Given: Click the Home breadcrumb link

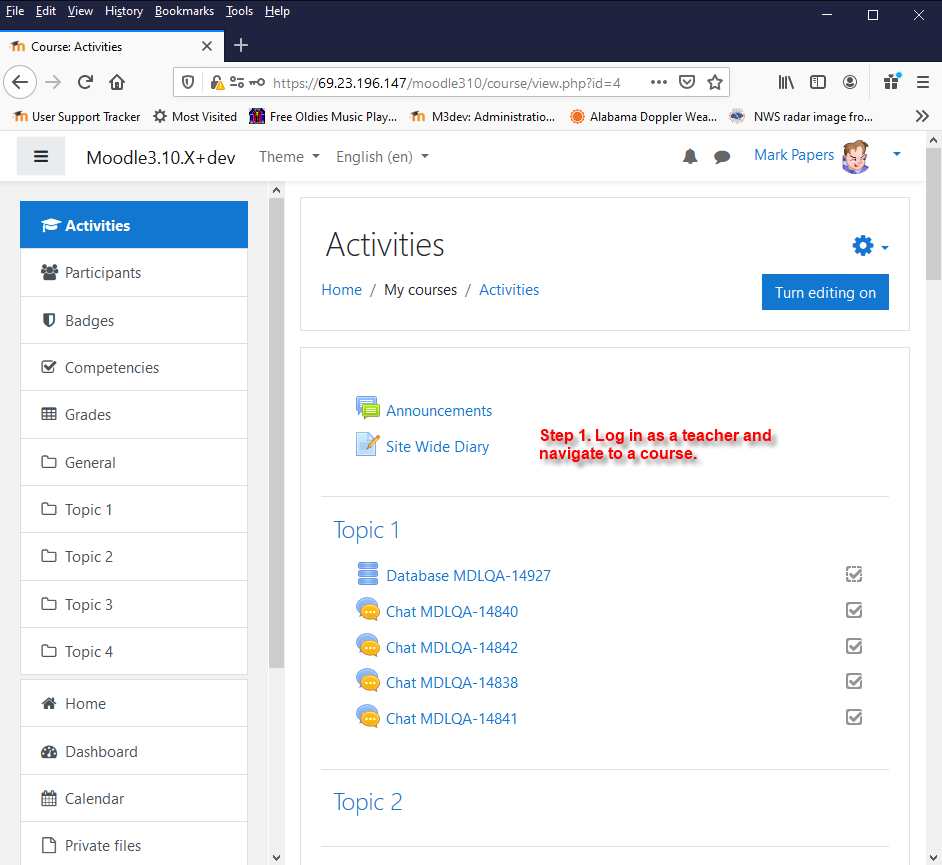Looking at the screenshot, I should pos(342,290).
